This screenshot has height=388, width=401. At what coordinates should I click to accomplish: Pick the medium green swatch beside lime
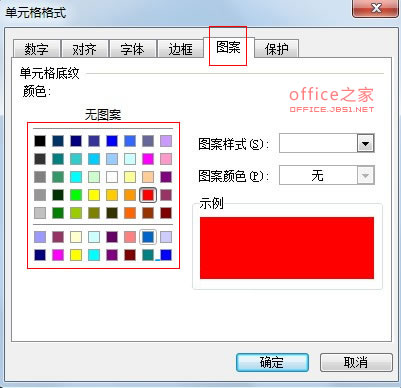point(58,213)
